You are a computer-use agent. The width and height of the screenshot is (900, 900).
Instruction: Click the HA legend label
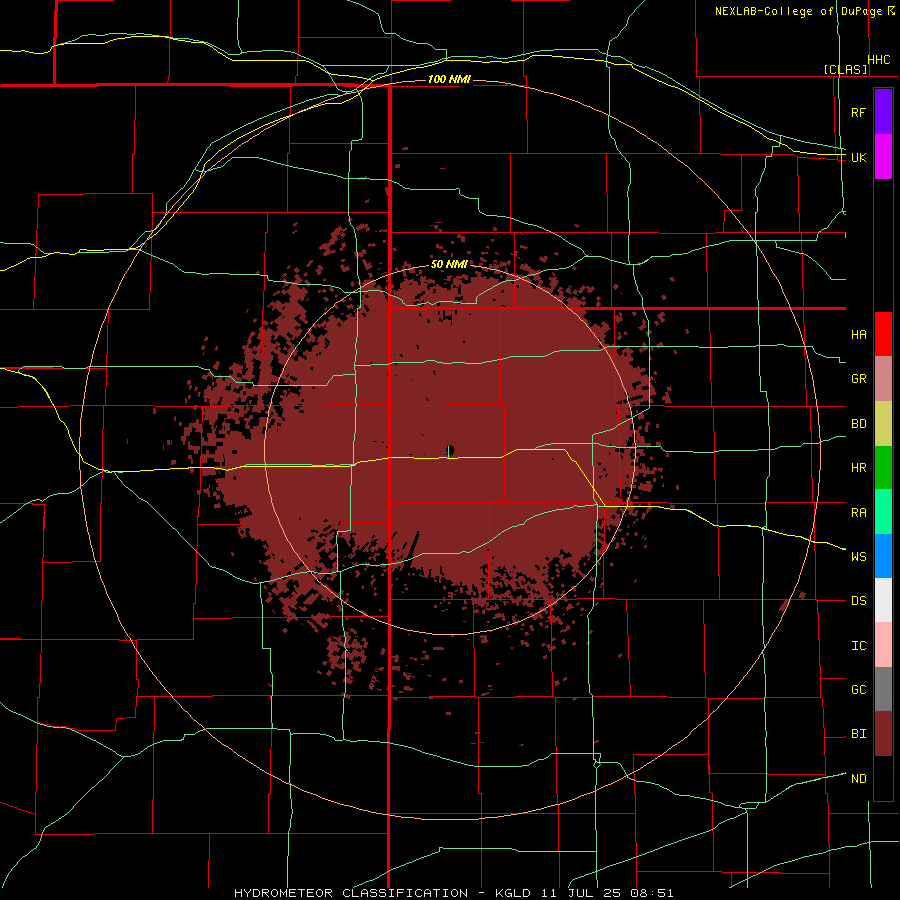pyautogui.click(x=858, y=335)
